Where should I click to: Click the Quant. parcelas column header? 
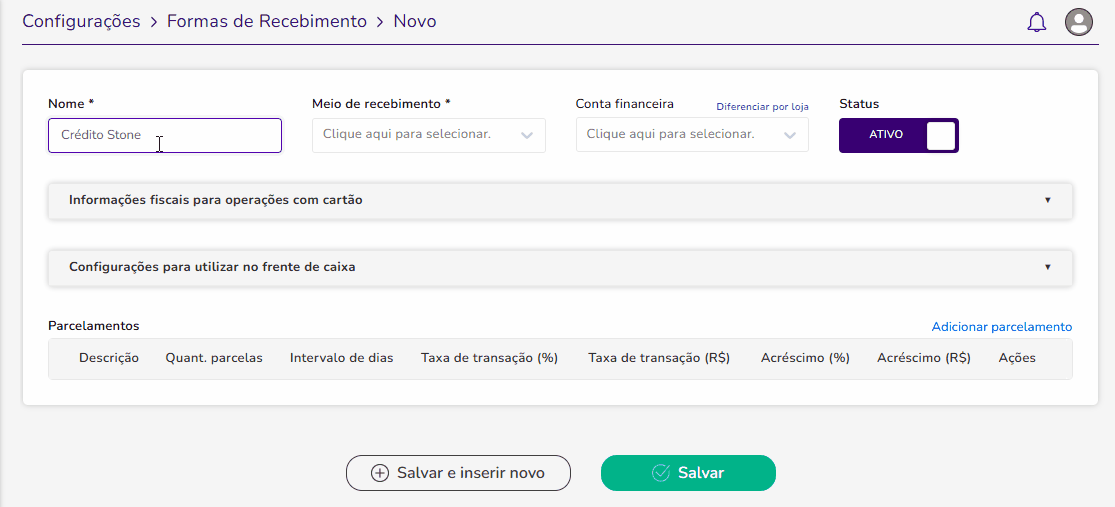coord(214,358)
